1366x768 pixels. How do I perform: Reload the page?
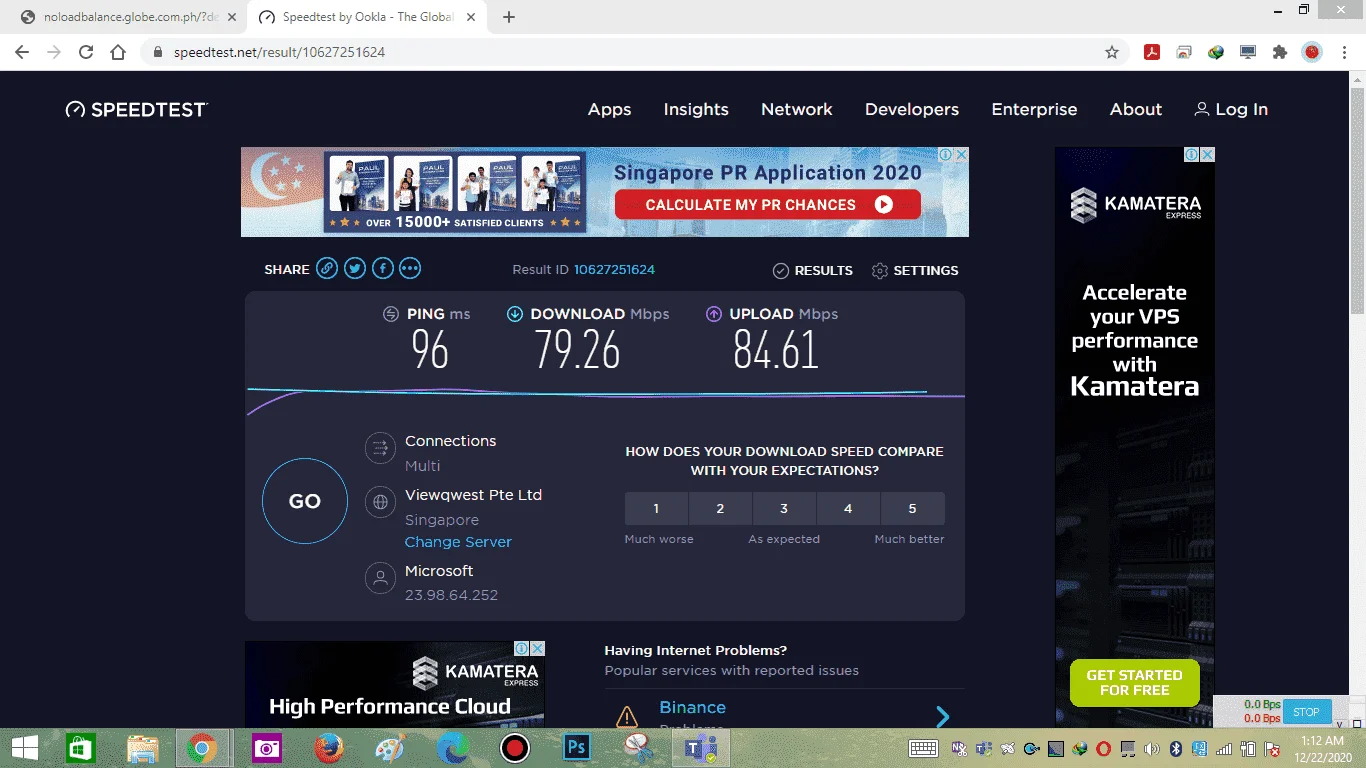point(86,52)
